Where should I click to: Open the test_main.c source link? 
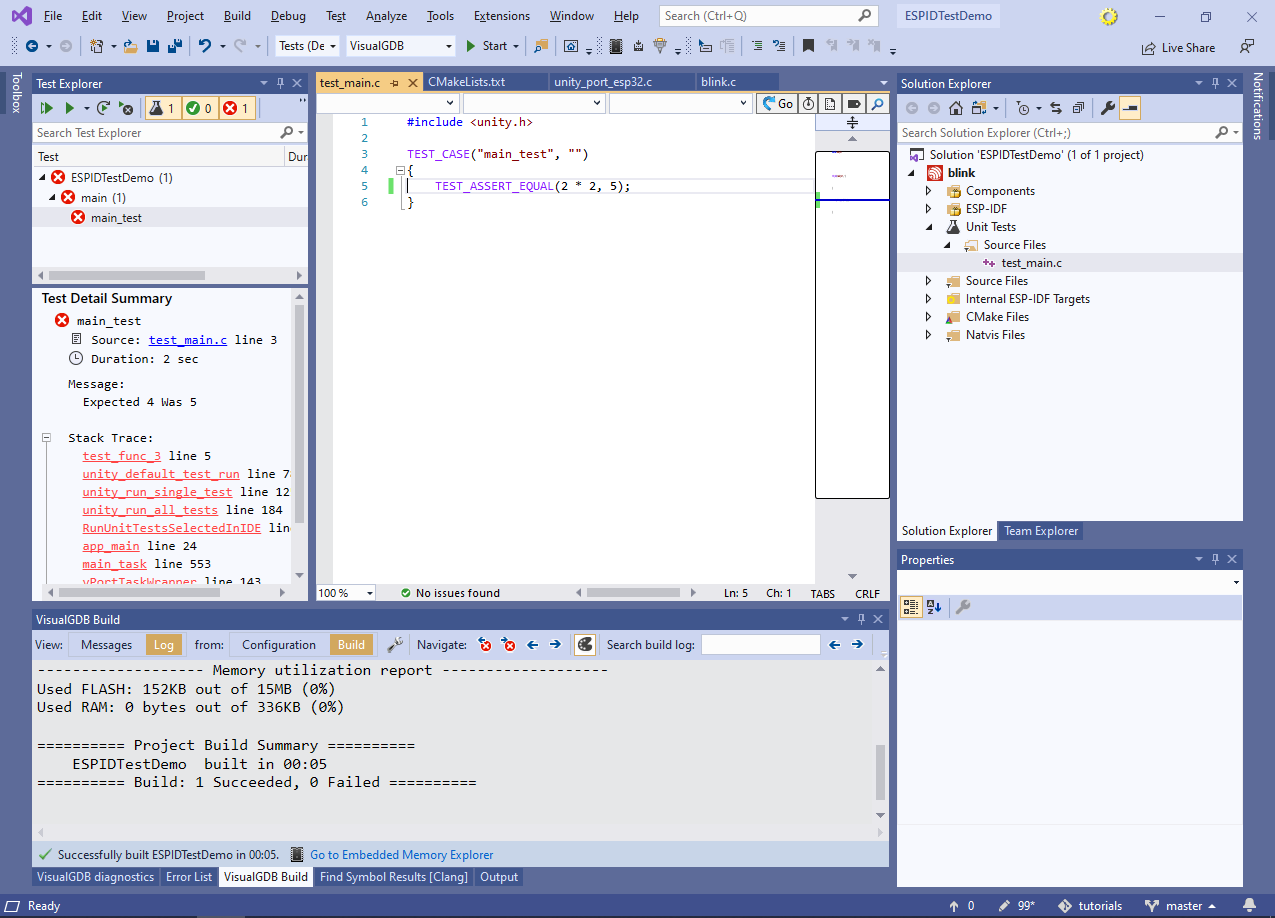pyautogui.click(x=188, y=340)
